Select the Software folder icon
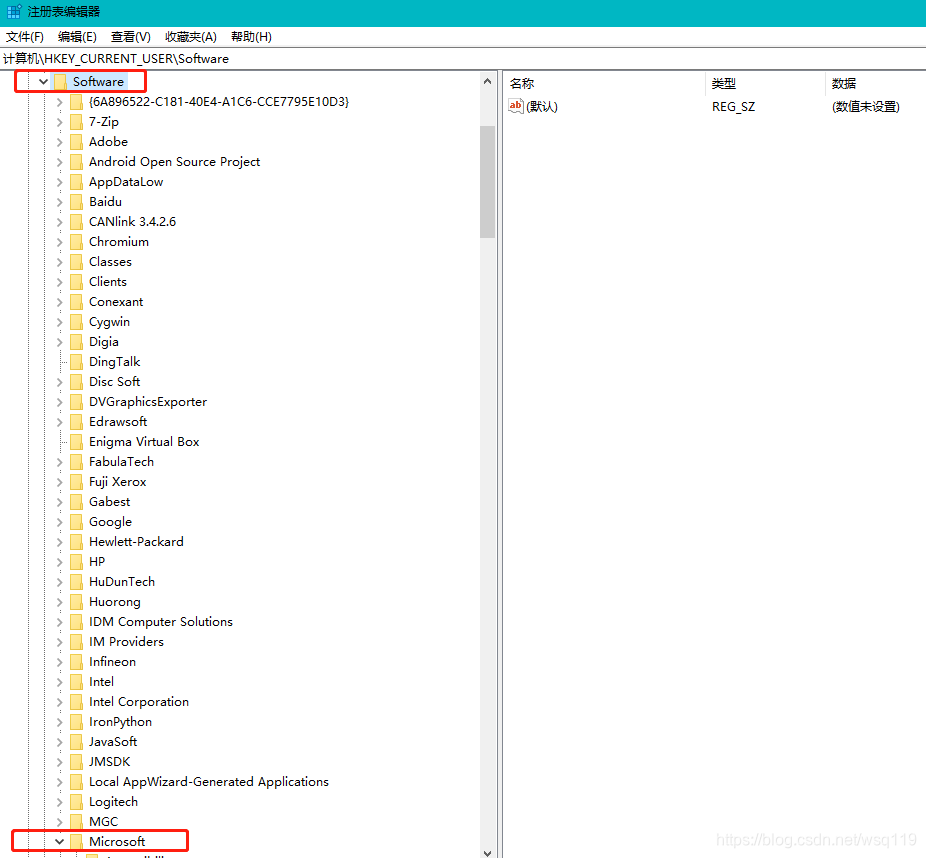This screenshot has height=858, width=926. tap(60, 81)
